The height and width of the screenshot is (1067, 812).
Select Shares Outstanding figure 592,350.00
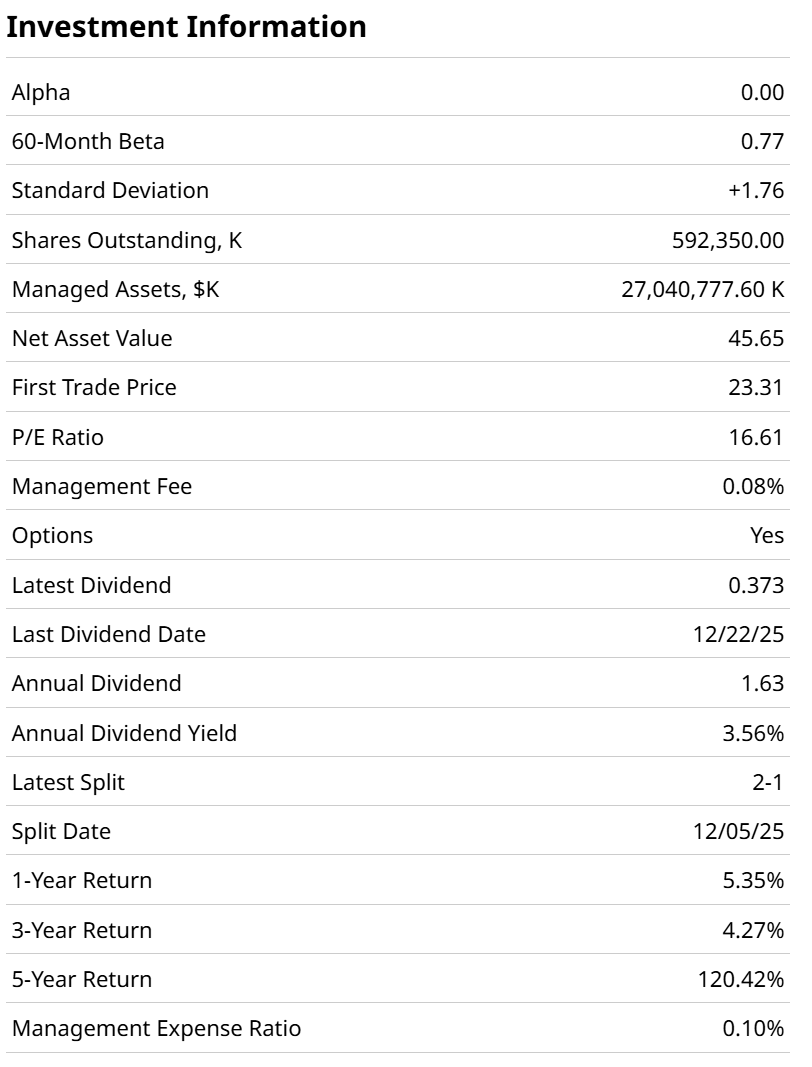click(x=728, y=240)
